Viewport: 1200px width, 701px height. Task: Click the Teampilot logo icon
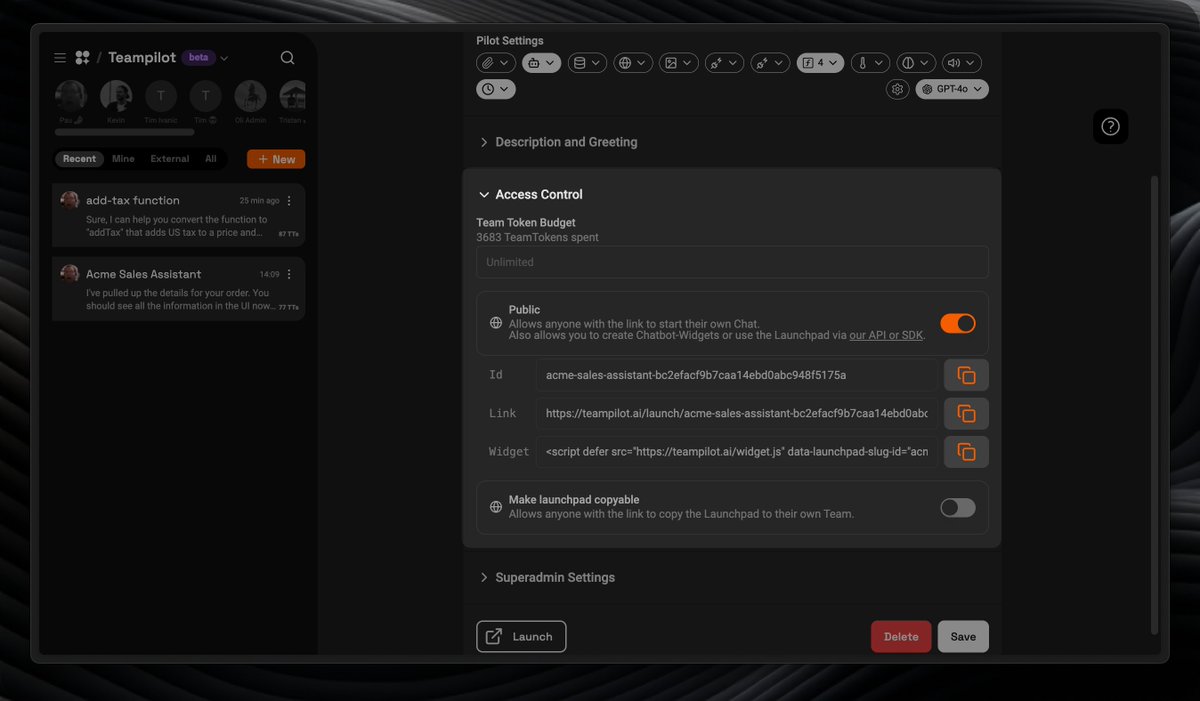tap(83, 58)
